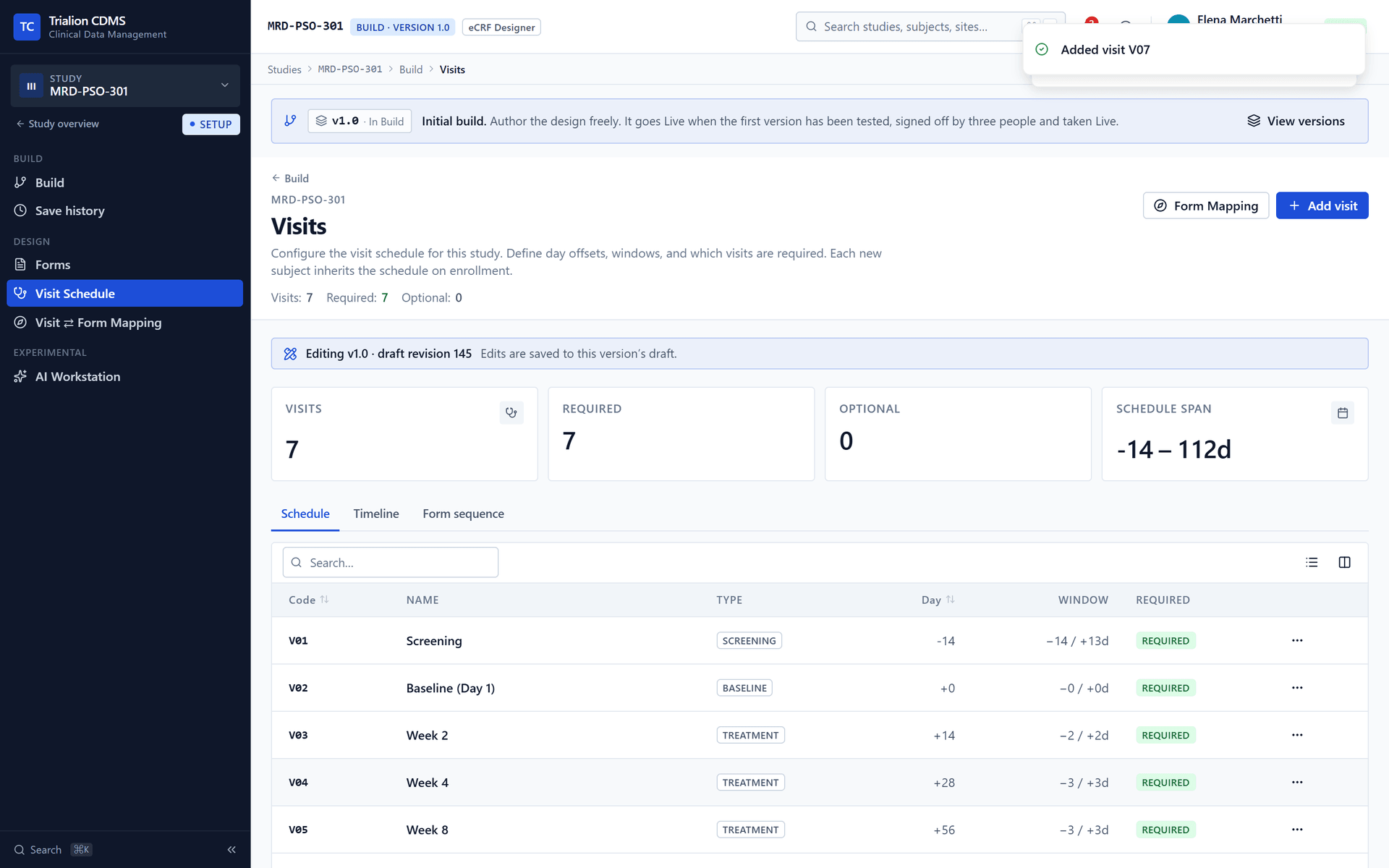1389x868 pixels.
Task: Open the AI Workstation
Action: click(x=124, y=376)
